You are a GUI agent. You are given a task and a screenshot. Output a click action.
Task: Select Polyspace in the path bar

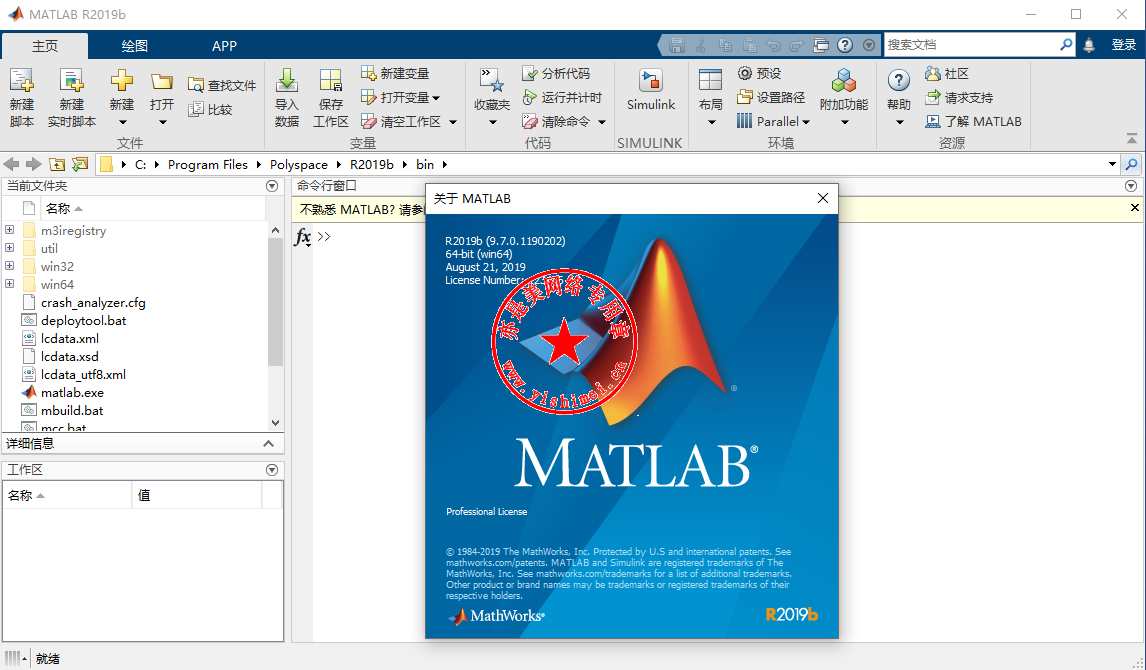298,164
